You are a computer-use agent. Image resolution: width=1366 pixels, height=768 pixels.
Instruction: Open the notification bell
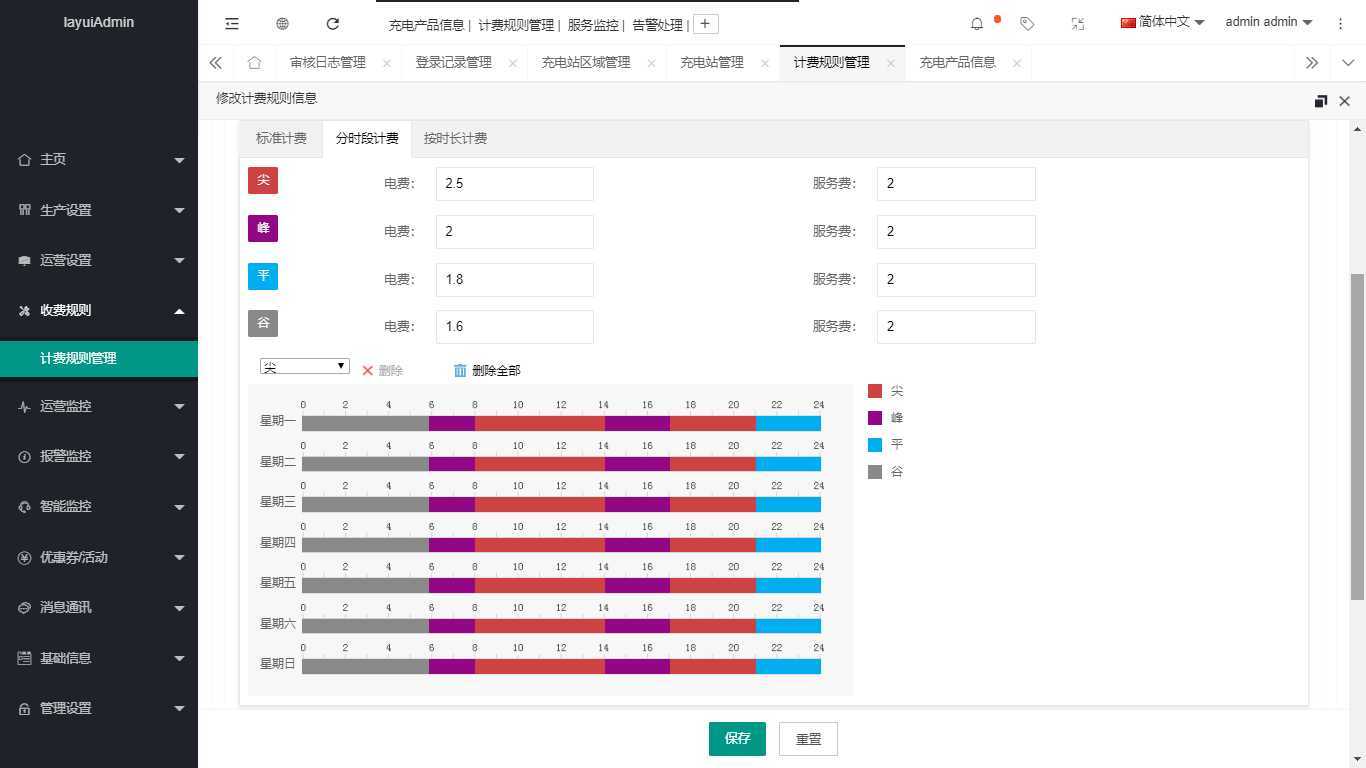click(977, 23)
